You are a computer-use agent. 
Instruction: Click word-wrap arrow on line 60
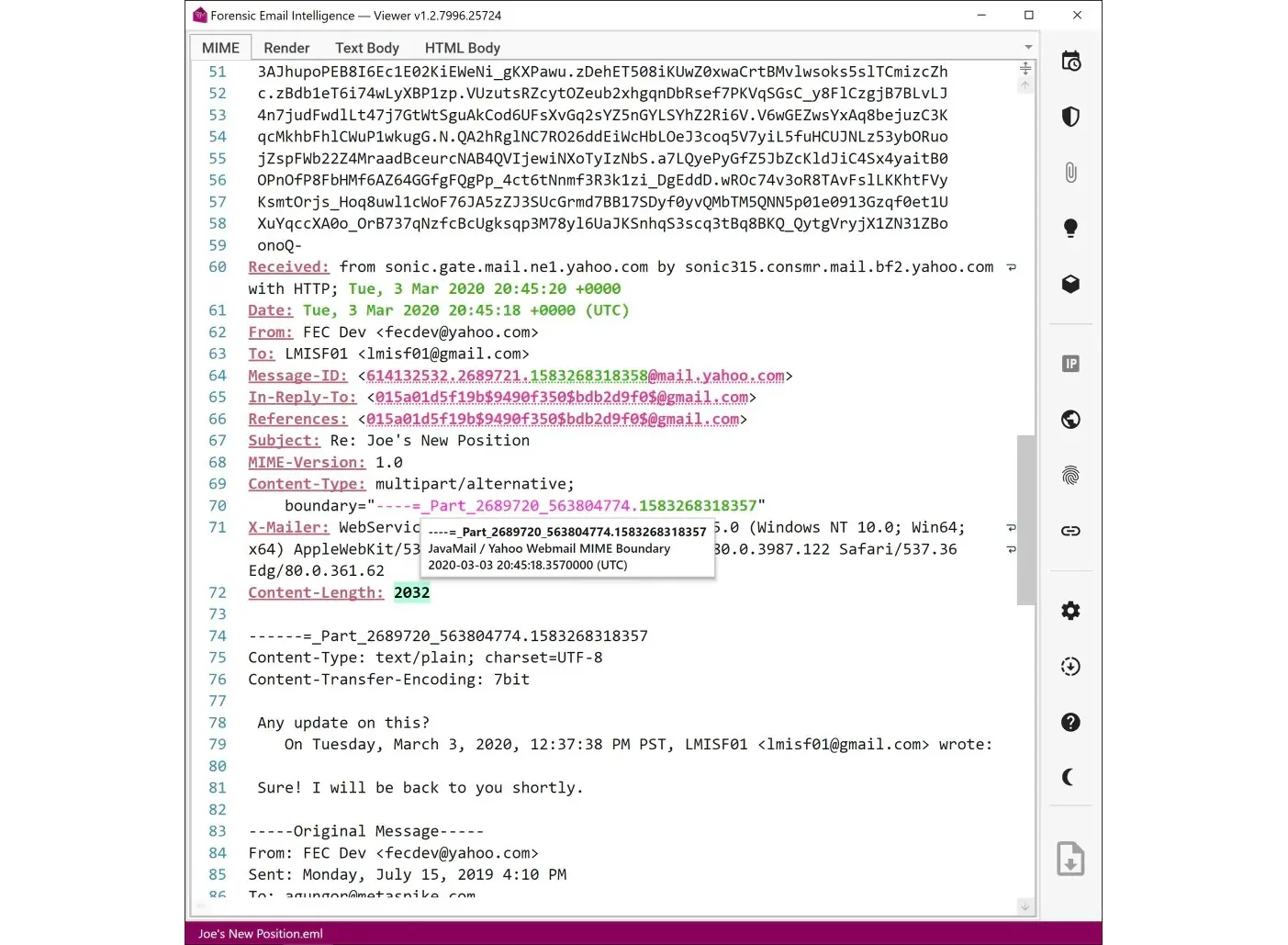pos(1011,267)
